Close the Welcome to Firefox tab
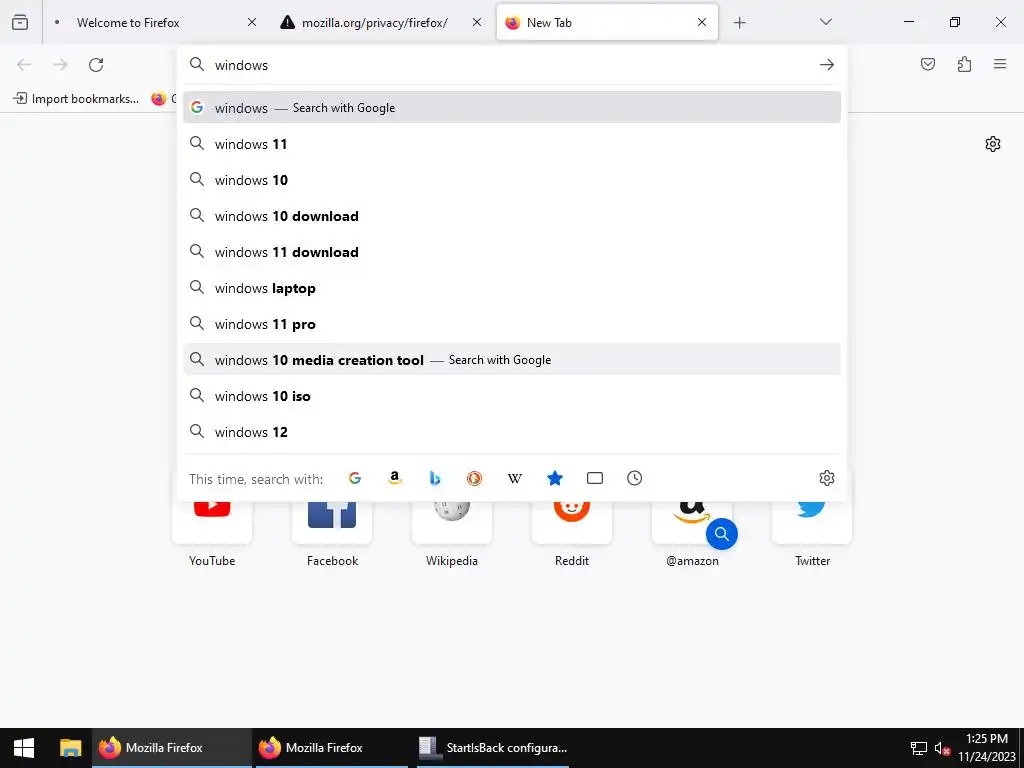 (251, 22)
